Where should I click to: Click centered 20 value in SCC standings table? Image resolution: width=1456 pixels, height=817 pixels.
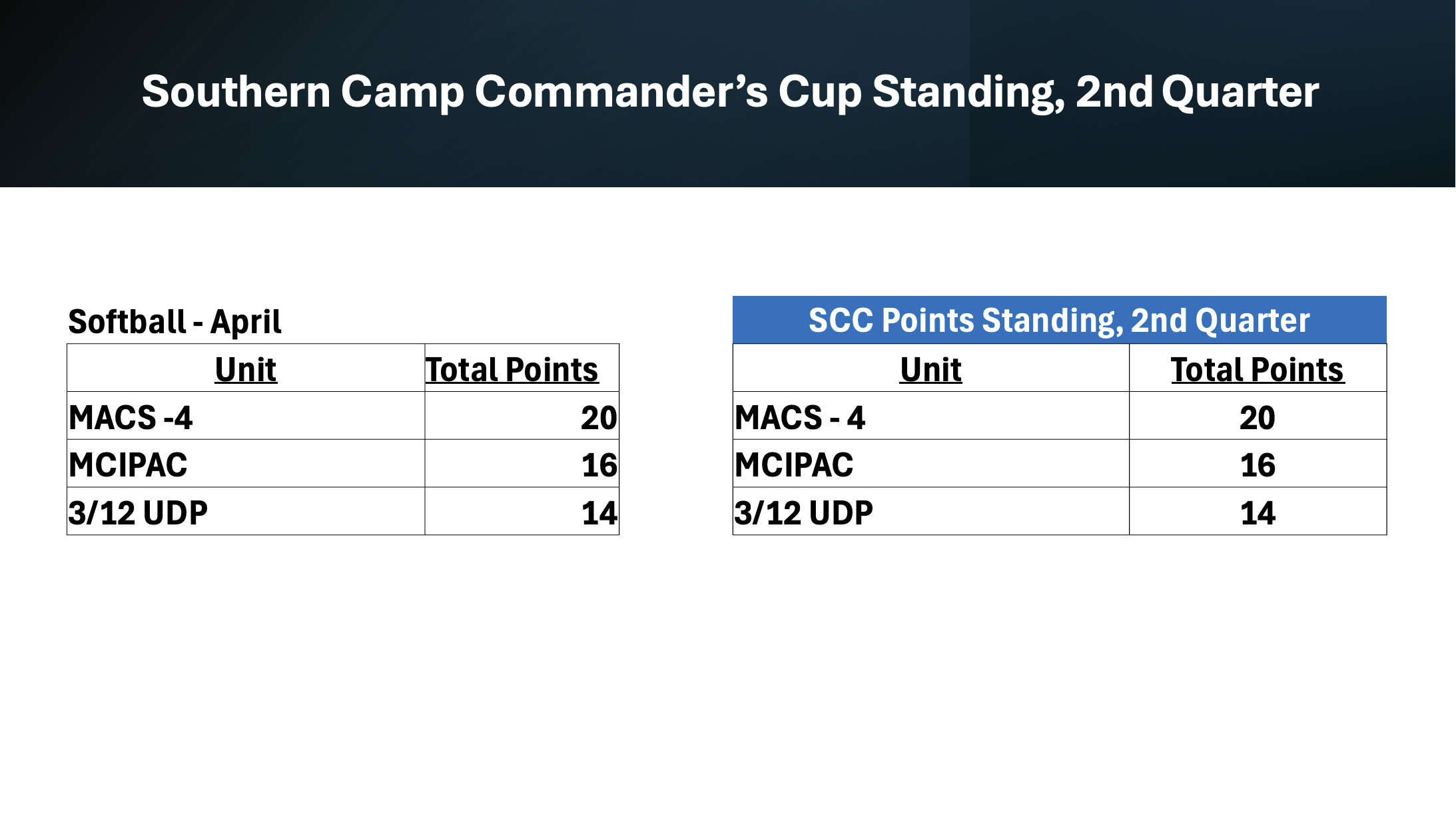coord(1258,416)
